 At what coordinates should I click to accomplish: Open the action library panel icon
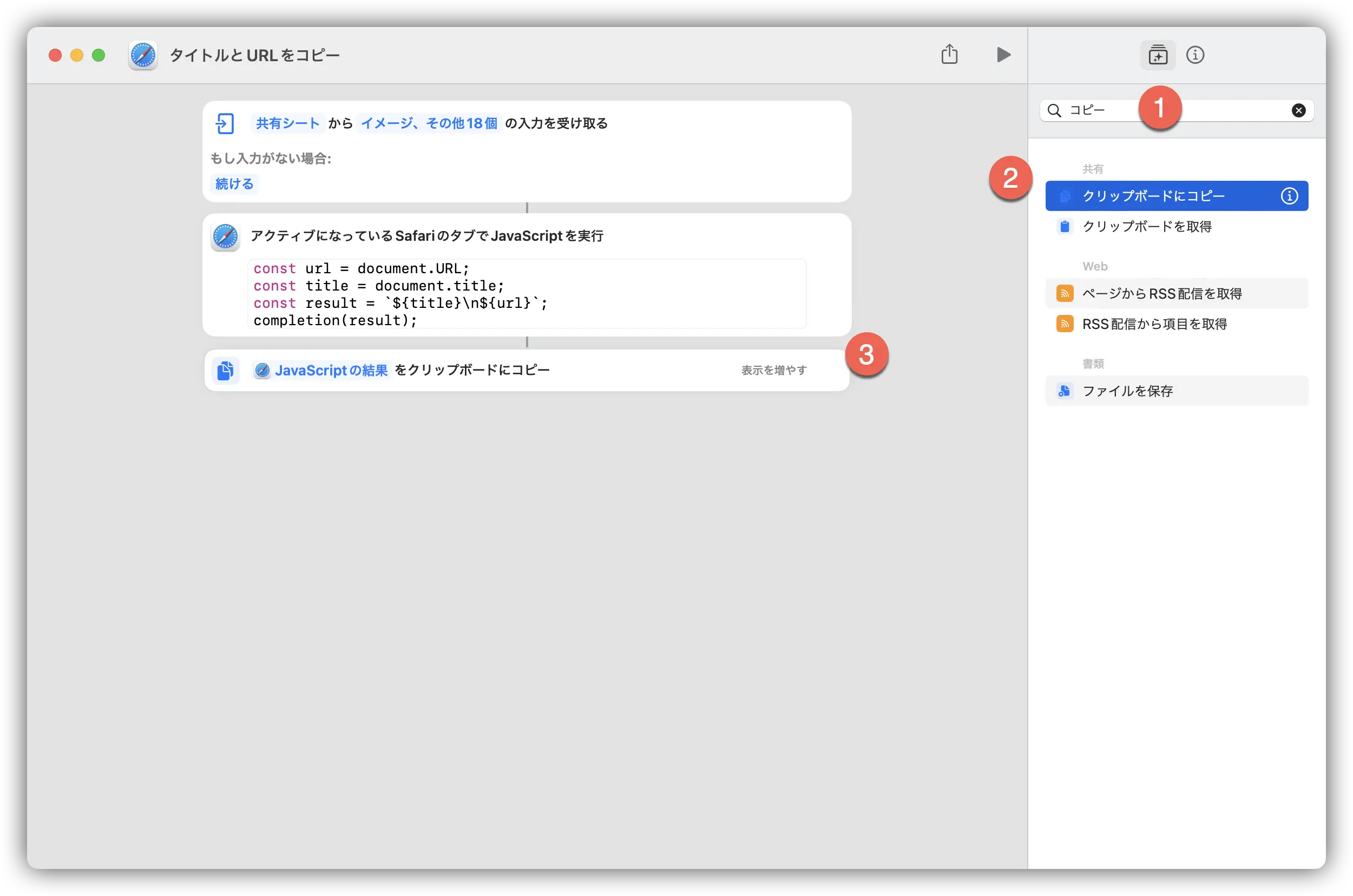(x=1158, y=55)
